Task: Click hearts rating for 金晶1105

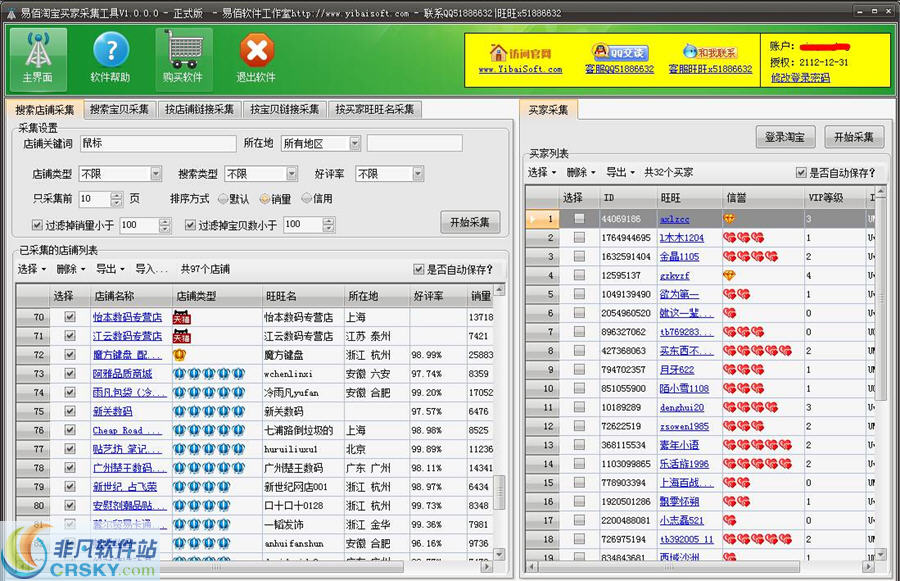Action: [750, 257]
